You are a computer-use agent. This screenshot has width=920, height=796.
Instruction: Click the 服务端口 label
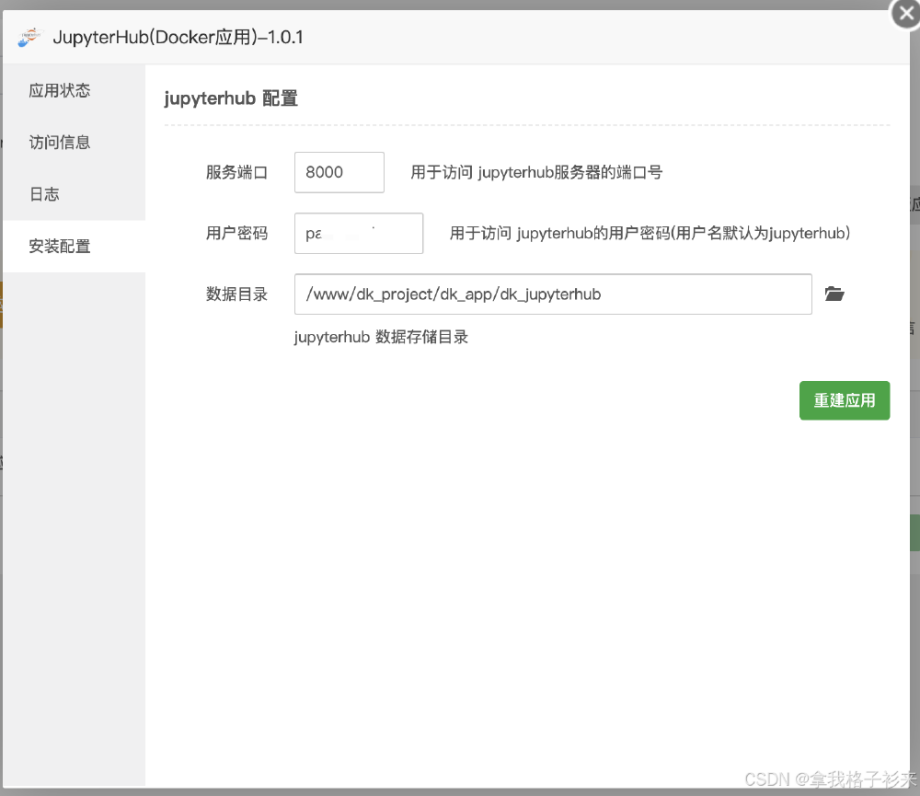pos(236,172)
